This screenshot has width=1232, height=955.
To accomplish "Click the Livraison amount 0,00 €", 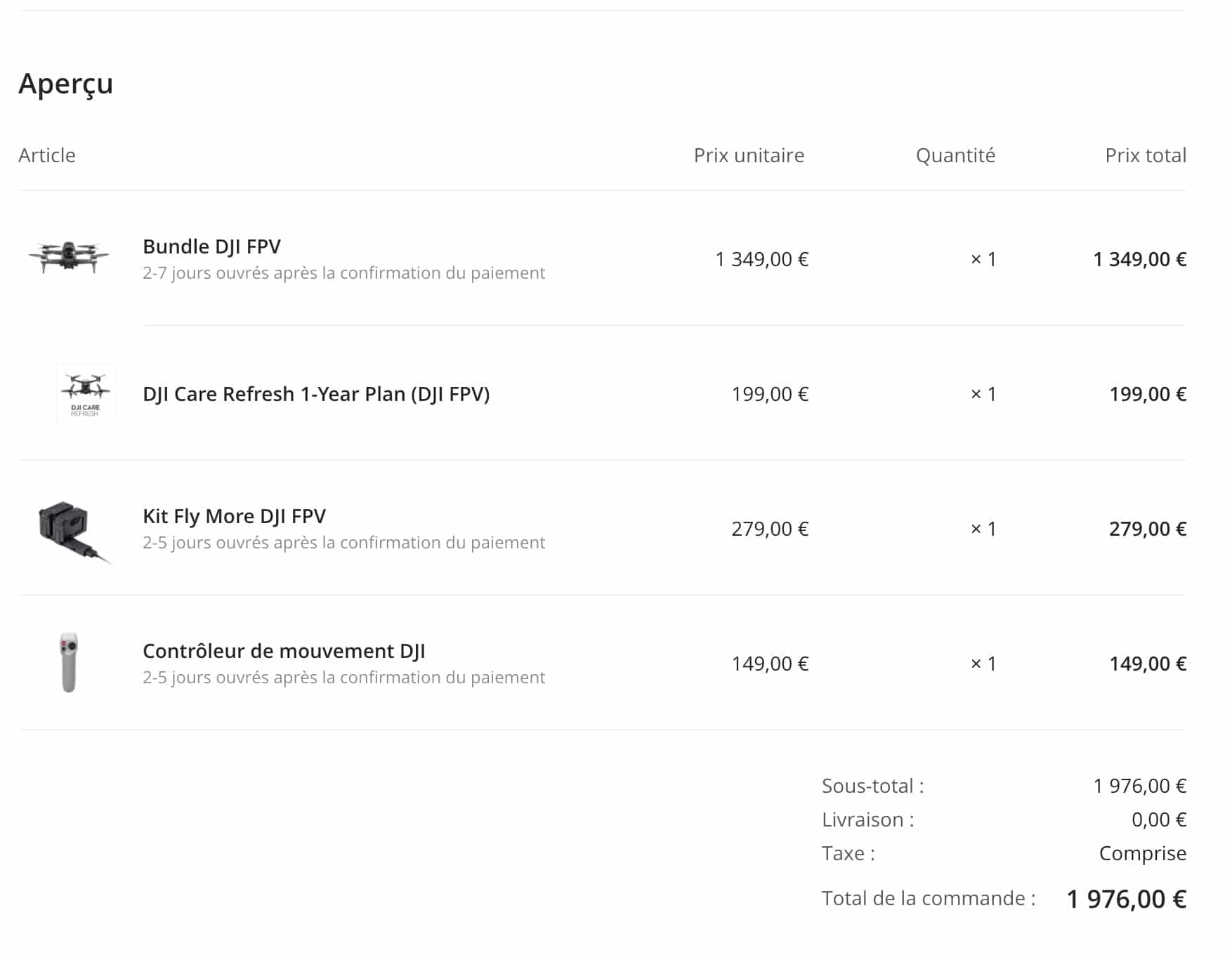I will 1159,819.
